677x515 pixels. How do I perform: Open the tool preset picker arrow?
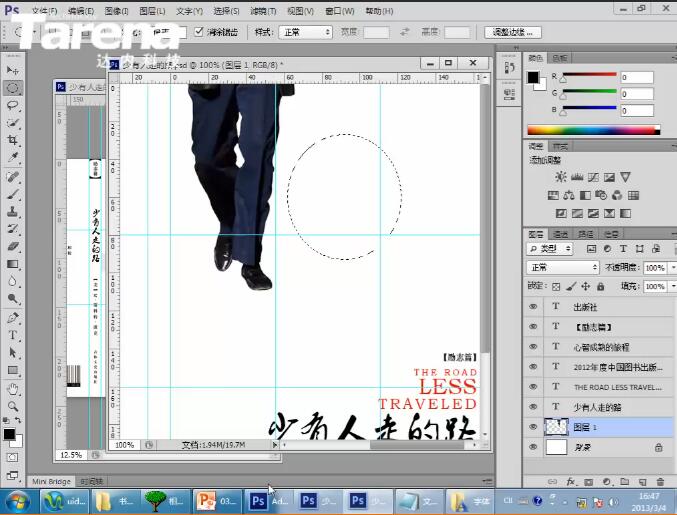pos(34,32)
